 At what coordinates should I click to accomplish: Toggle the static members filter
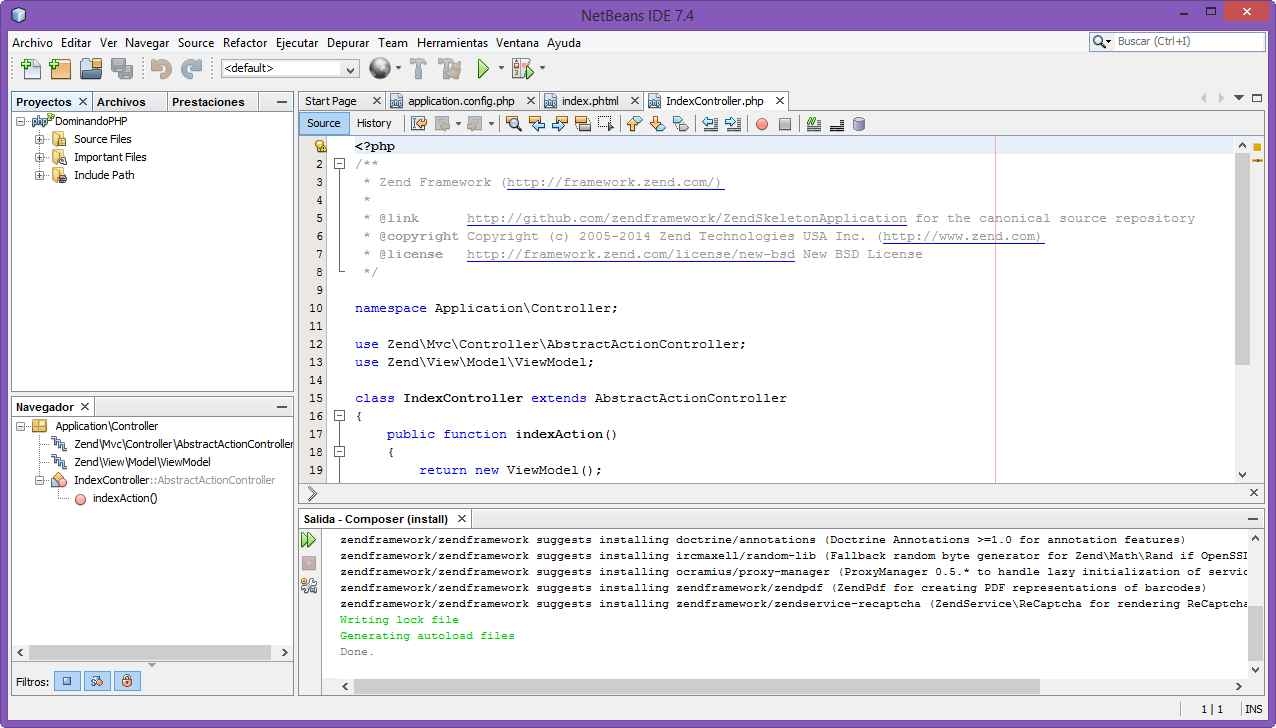pos(96,681)
